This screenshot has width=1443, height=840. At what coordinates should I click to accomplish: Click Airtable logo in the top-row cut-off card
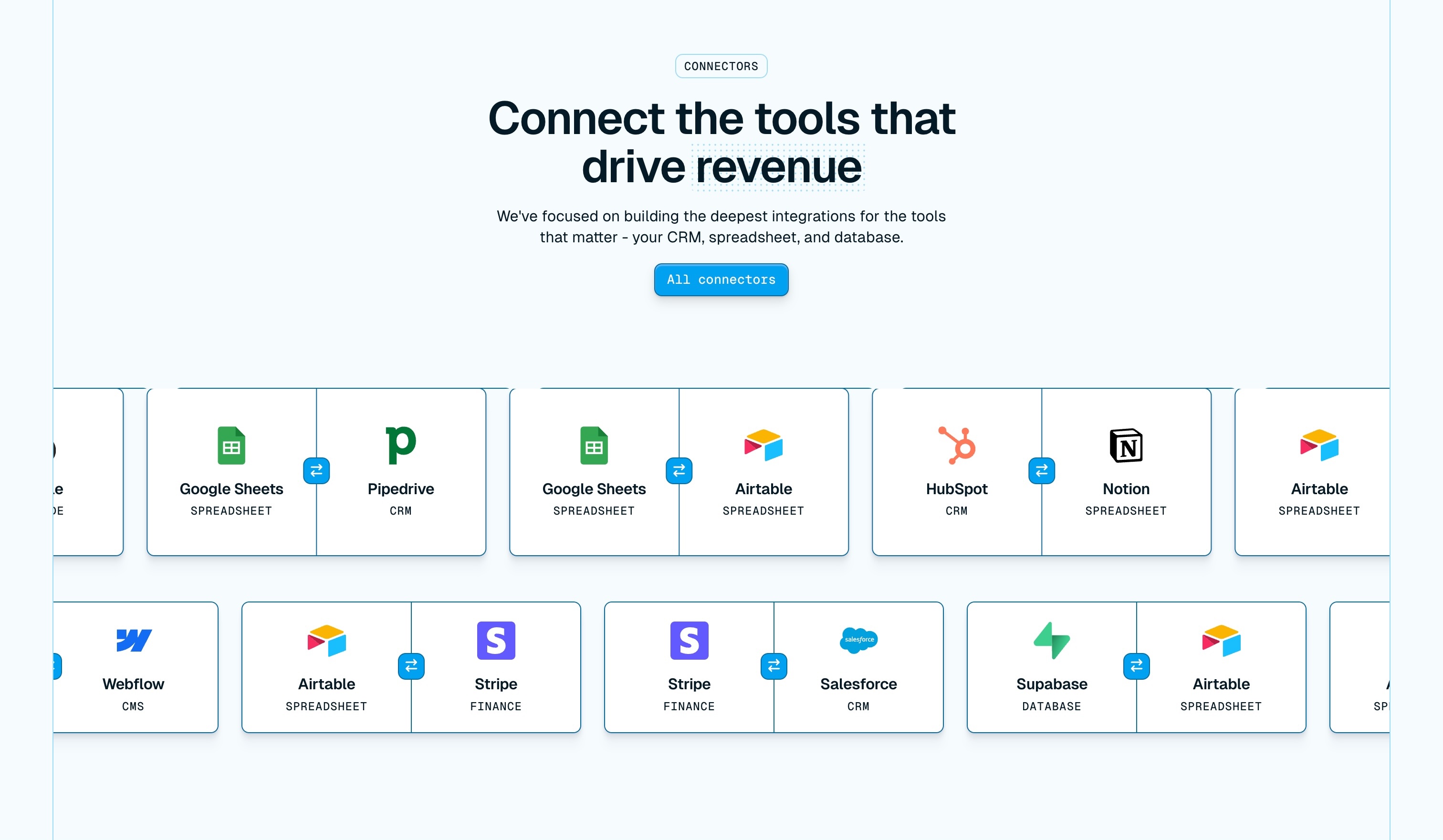1319,445
